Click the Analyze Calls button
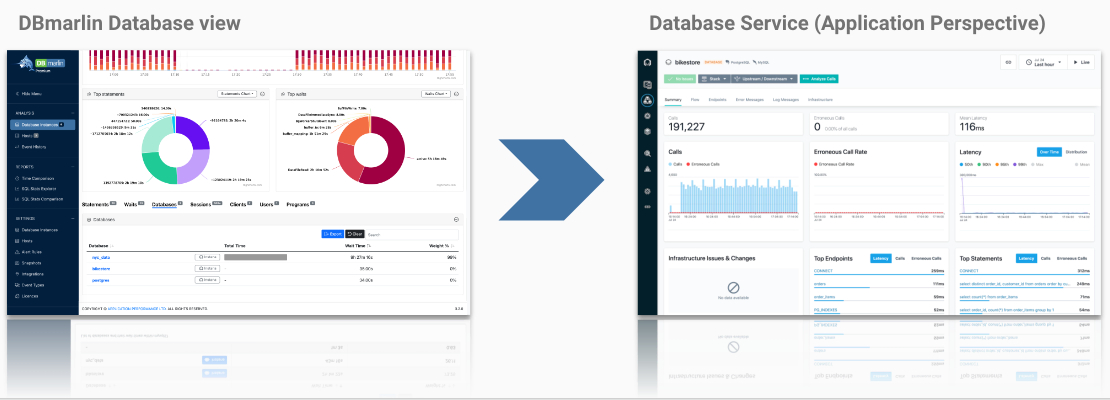This screenshot has height=400, width=1110. 818,79
